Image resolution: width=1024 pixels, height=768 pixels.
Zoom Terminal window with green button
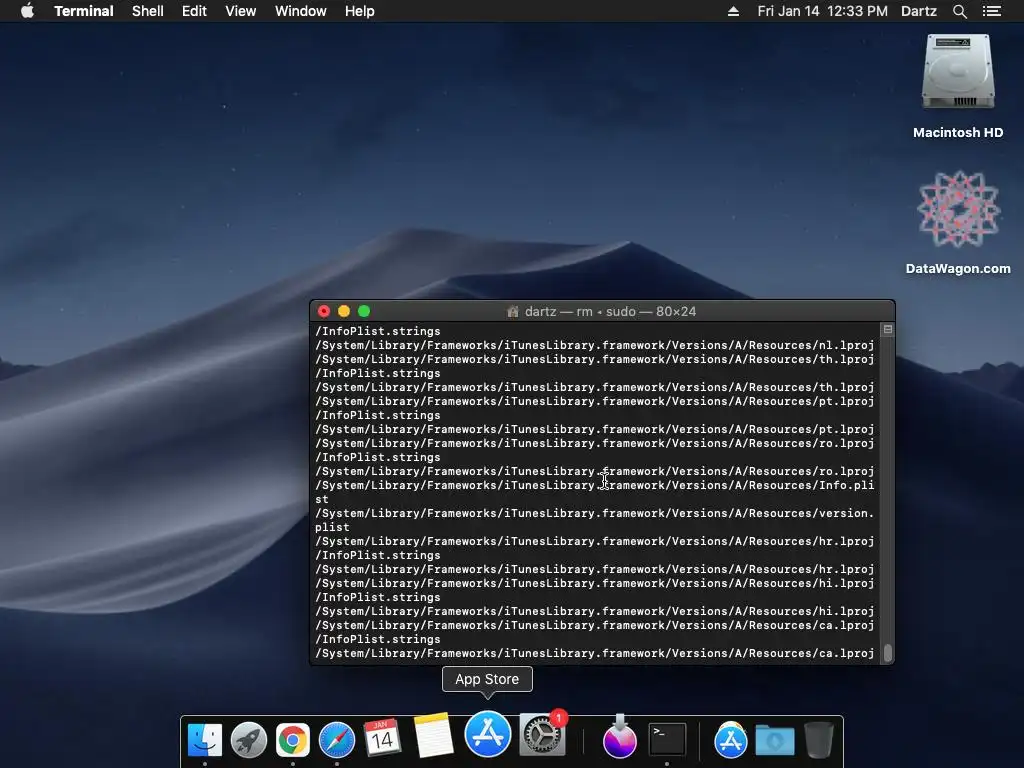coord(364,311)
